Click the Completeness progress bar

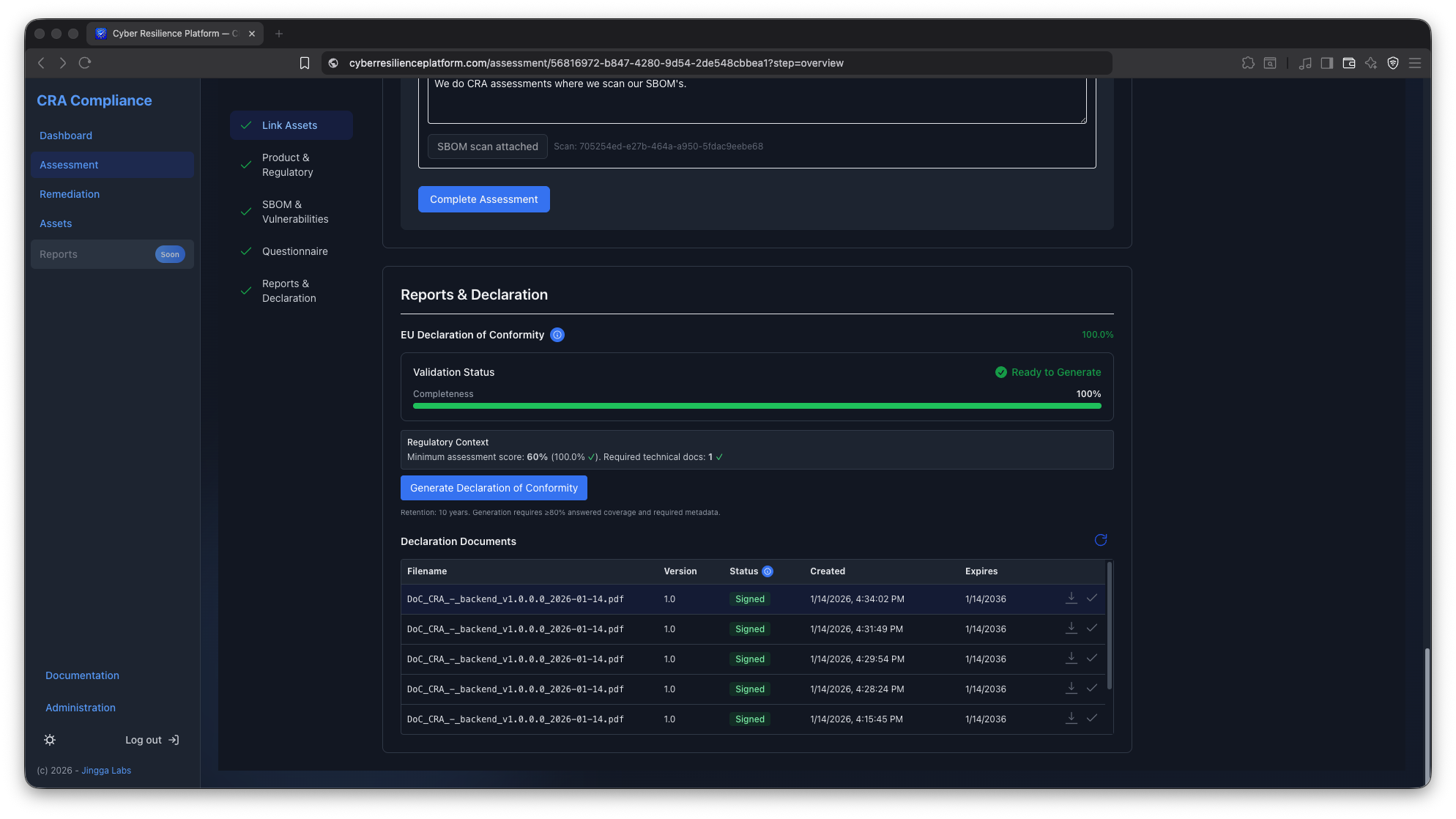coord(757,406)
